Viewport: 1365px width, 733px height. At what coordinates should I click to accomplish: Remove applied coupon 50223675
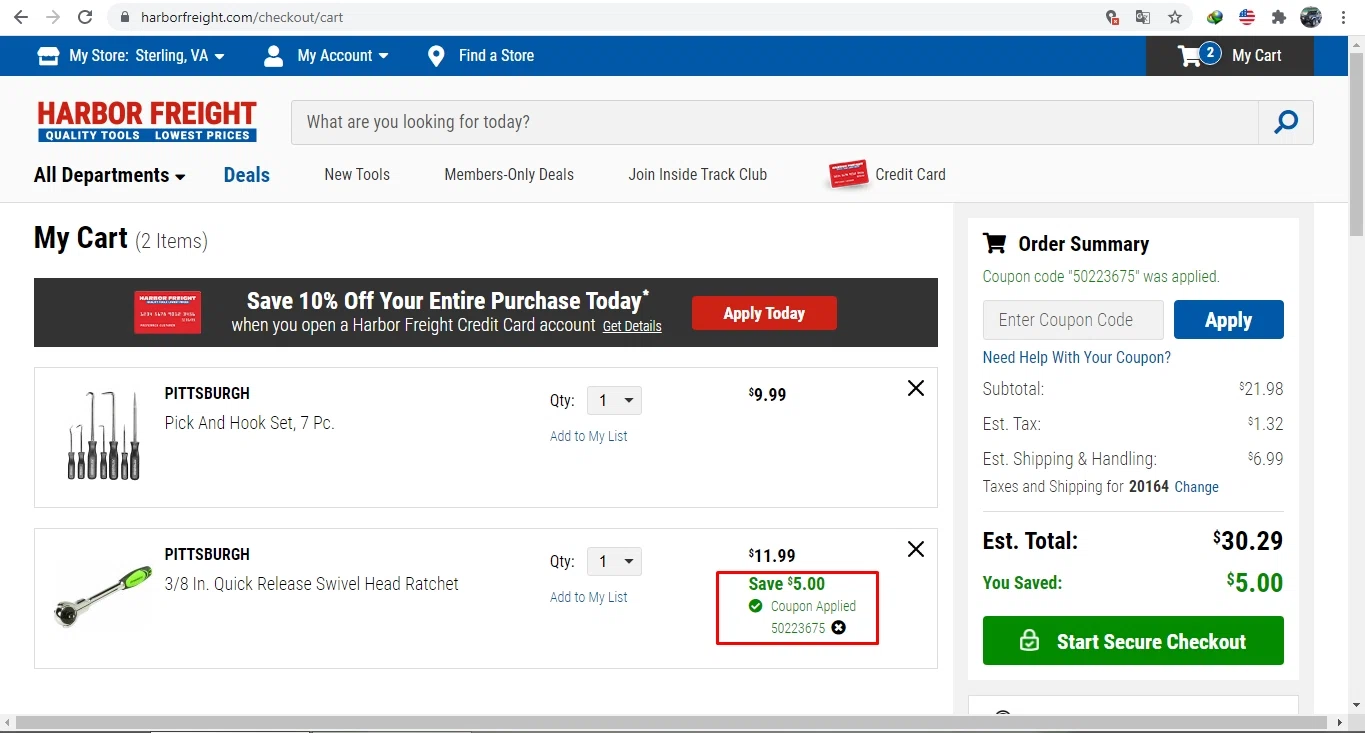[x=839, y=628]
